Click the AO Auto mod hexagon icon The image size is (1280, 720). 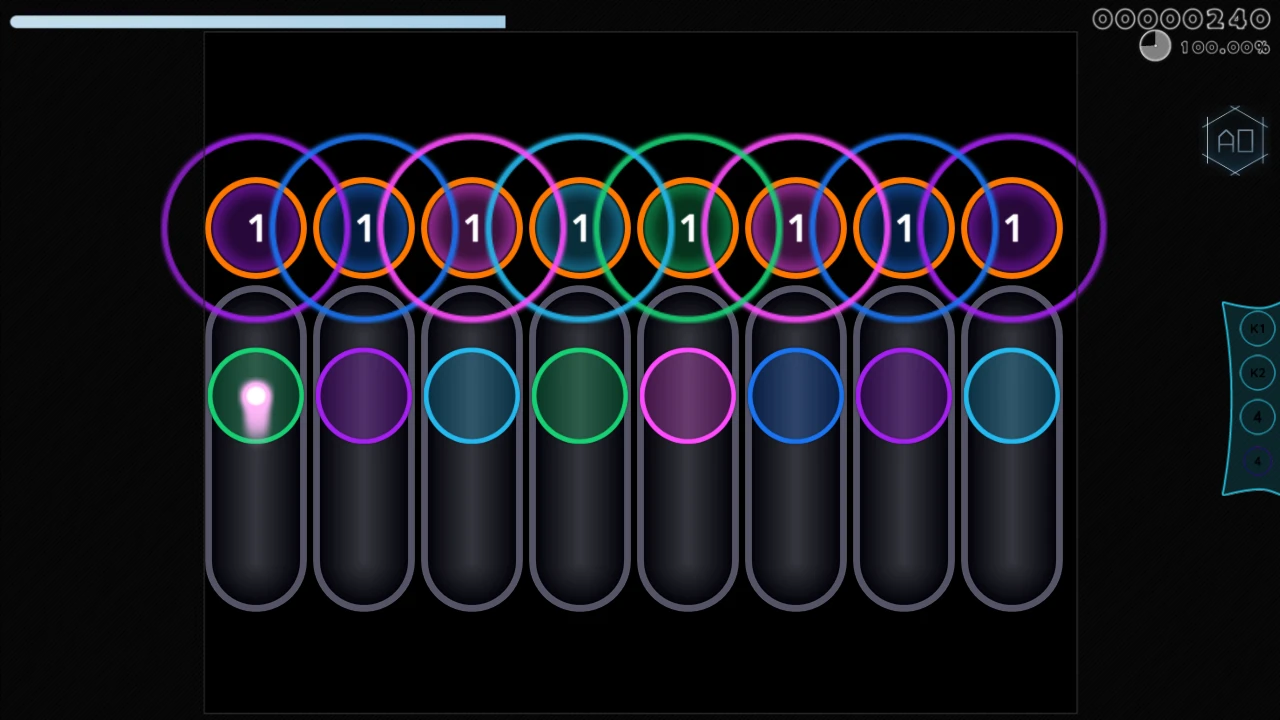click(1235, 141)
